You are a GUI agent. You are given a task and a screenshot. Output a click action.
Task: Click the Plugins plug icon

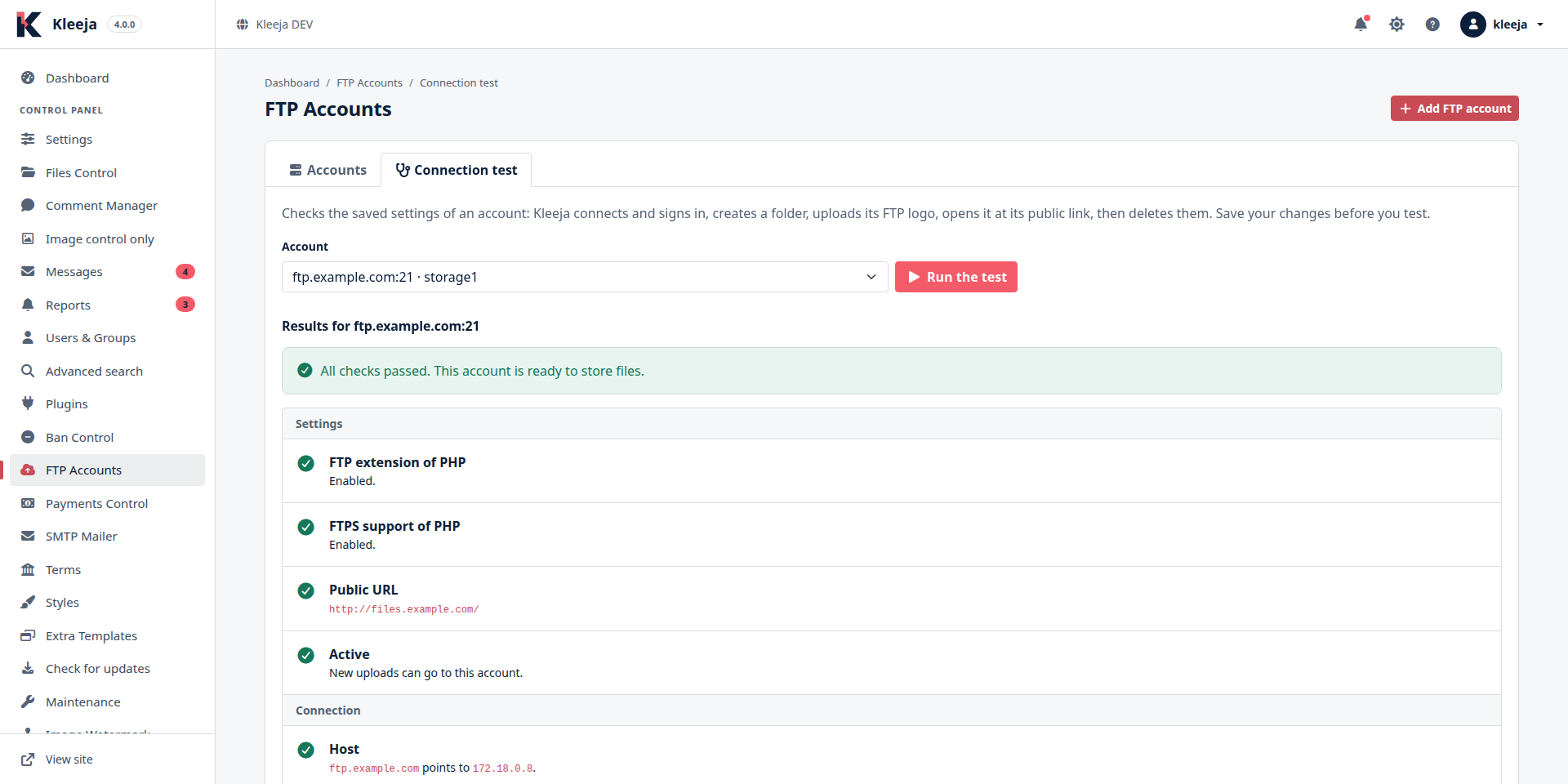tap(28, 403)
